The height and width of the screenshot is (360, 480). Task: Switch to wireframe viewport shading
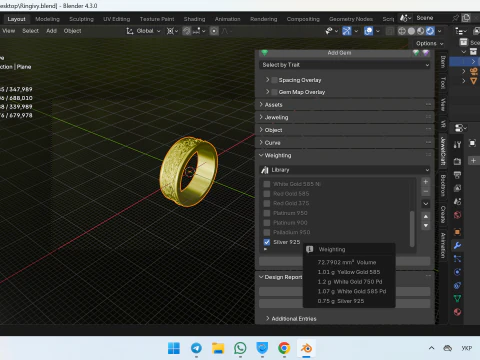(402, 31)
